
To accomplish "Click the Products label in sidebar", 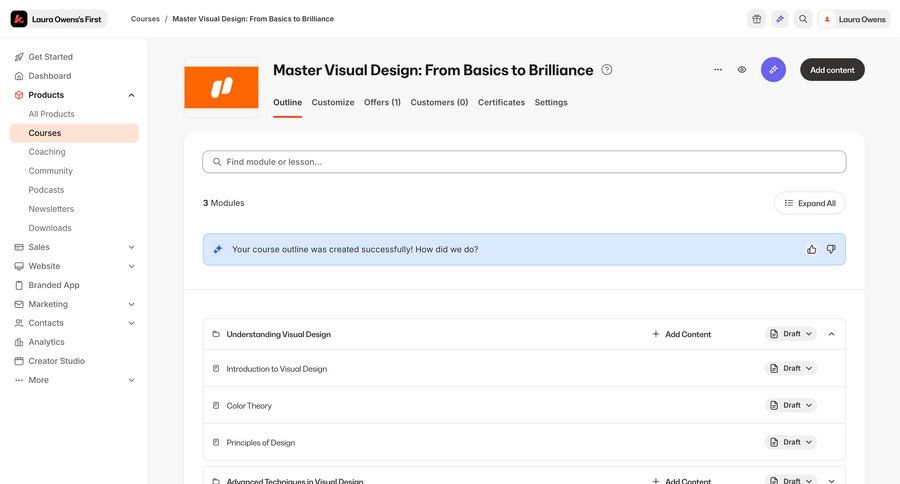I will coord(46,95).
